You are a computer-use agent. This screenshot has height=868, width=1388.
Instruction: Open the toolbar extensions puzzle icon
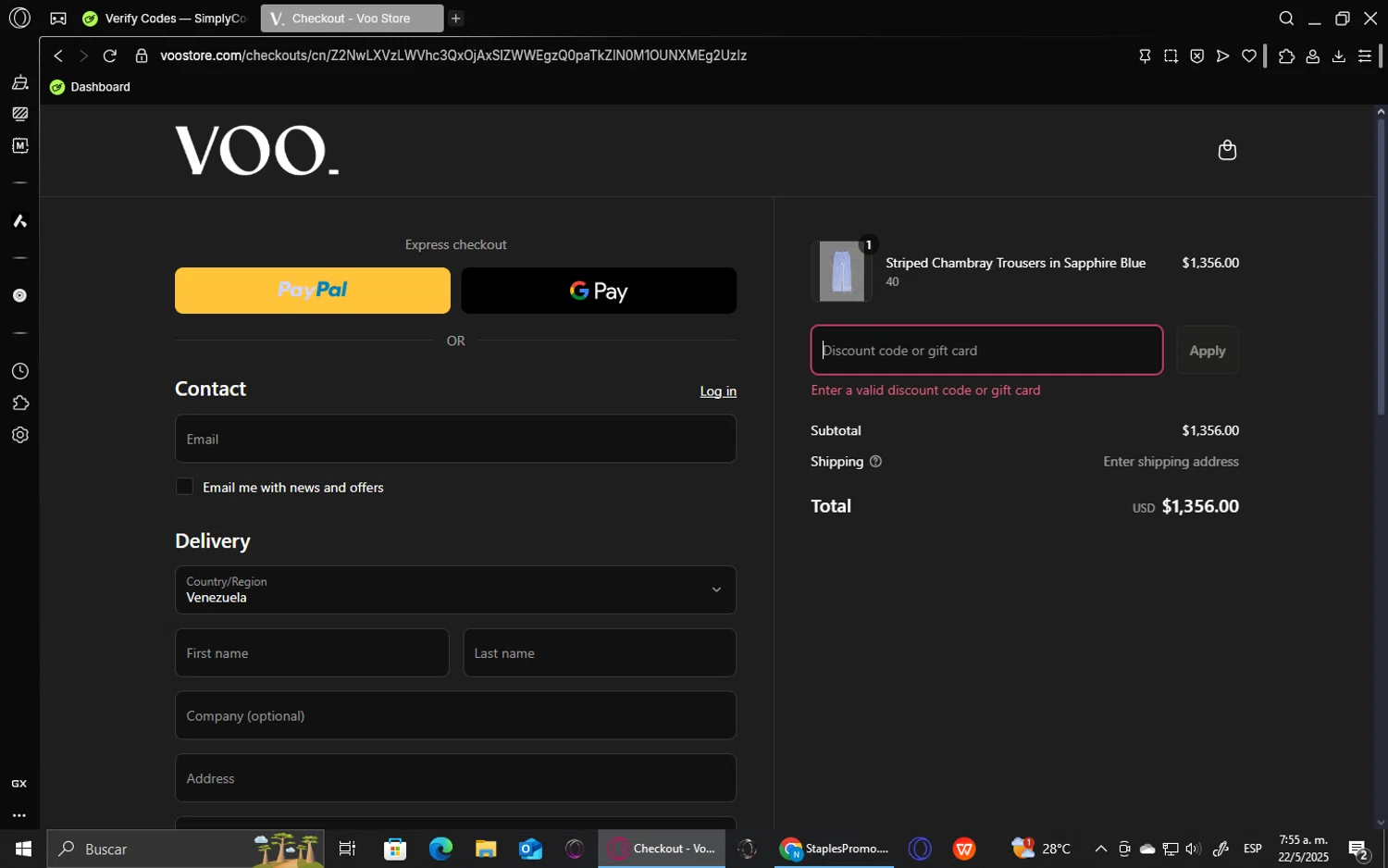pos(1286,56)
